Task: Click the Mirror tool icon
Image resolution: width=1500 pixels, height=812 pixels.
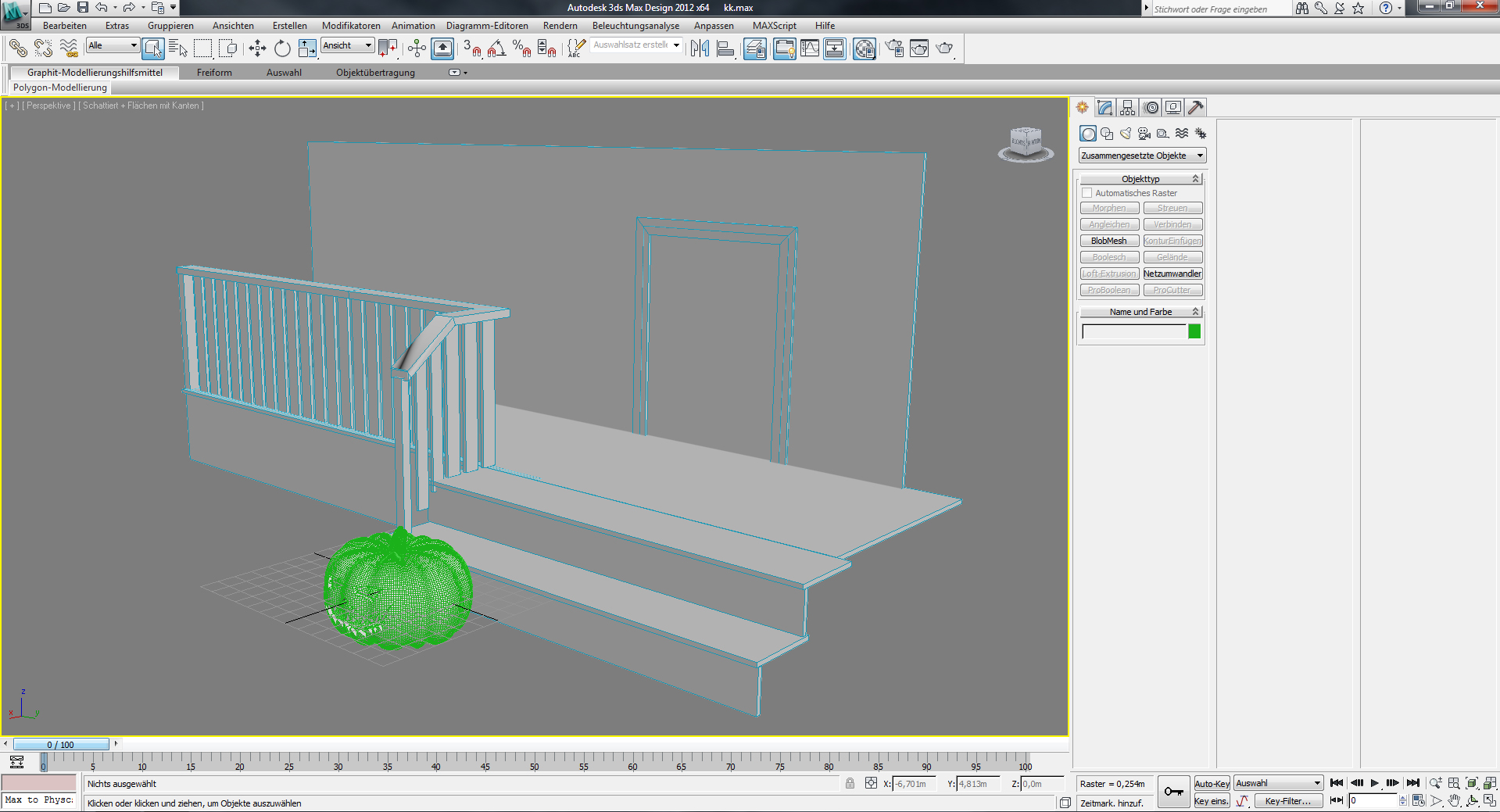Action: (x=700, y=48)
